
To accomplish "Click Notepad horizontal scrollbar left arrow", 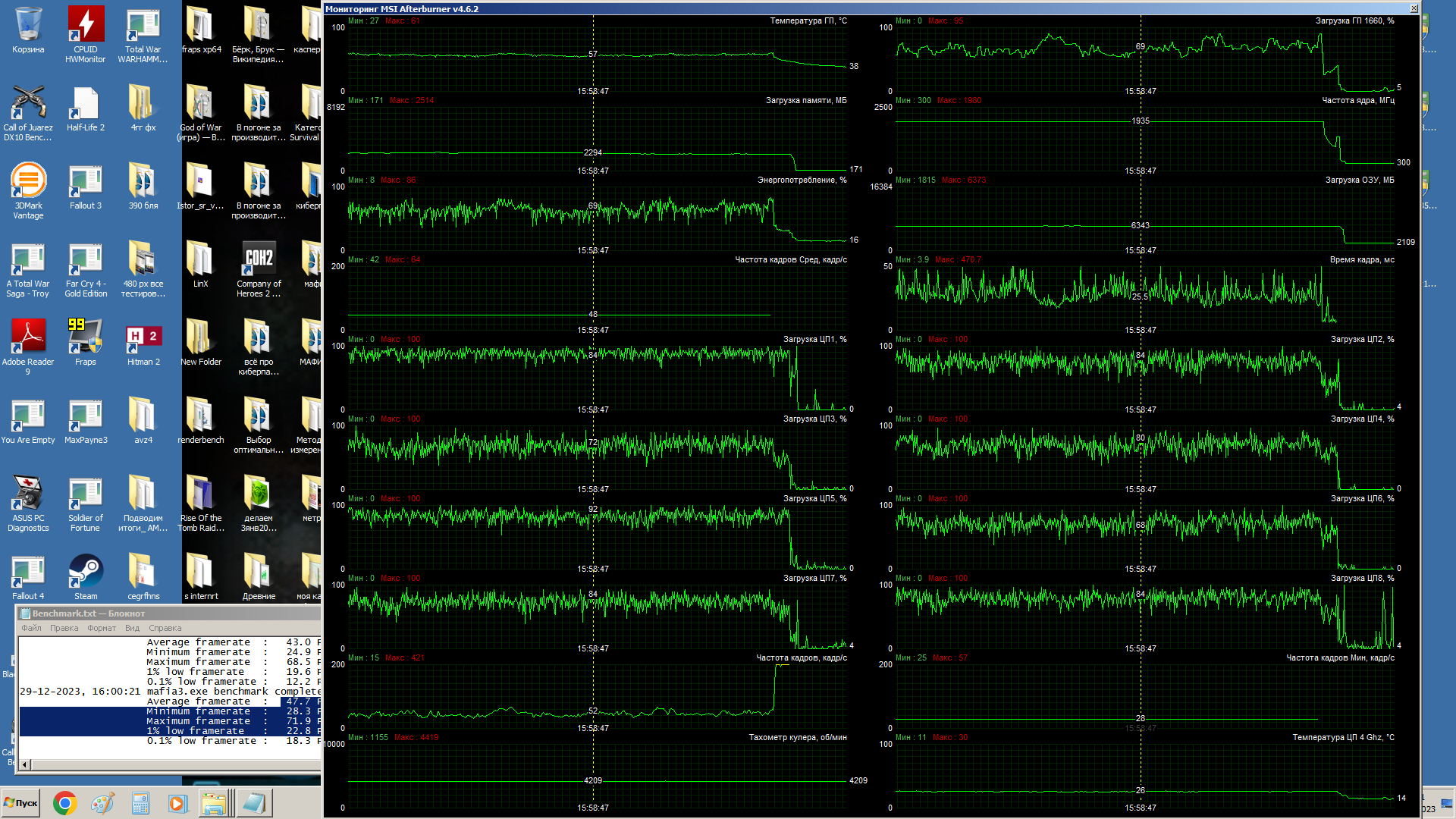I will pyautogui.click(x=25, y=764).
